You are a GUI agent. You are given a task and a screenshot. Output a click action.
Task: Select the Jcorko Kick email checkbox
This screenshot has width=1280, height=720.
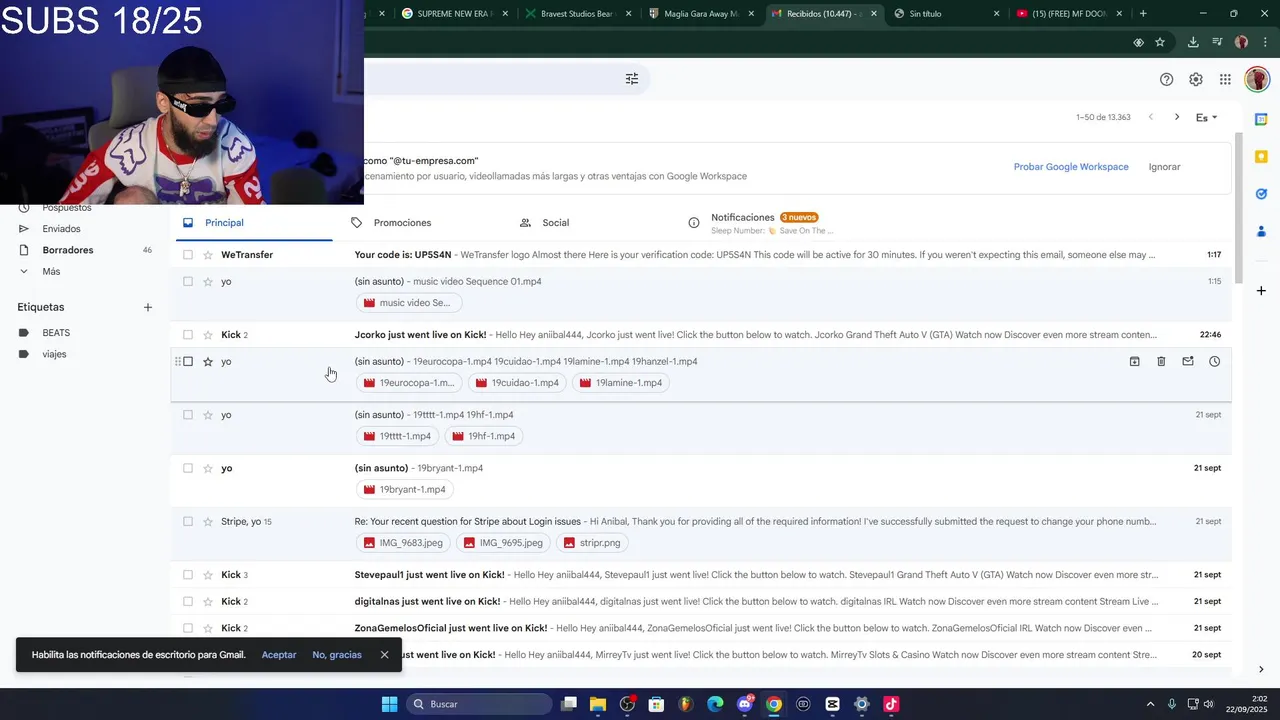(x=188, y=335)
